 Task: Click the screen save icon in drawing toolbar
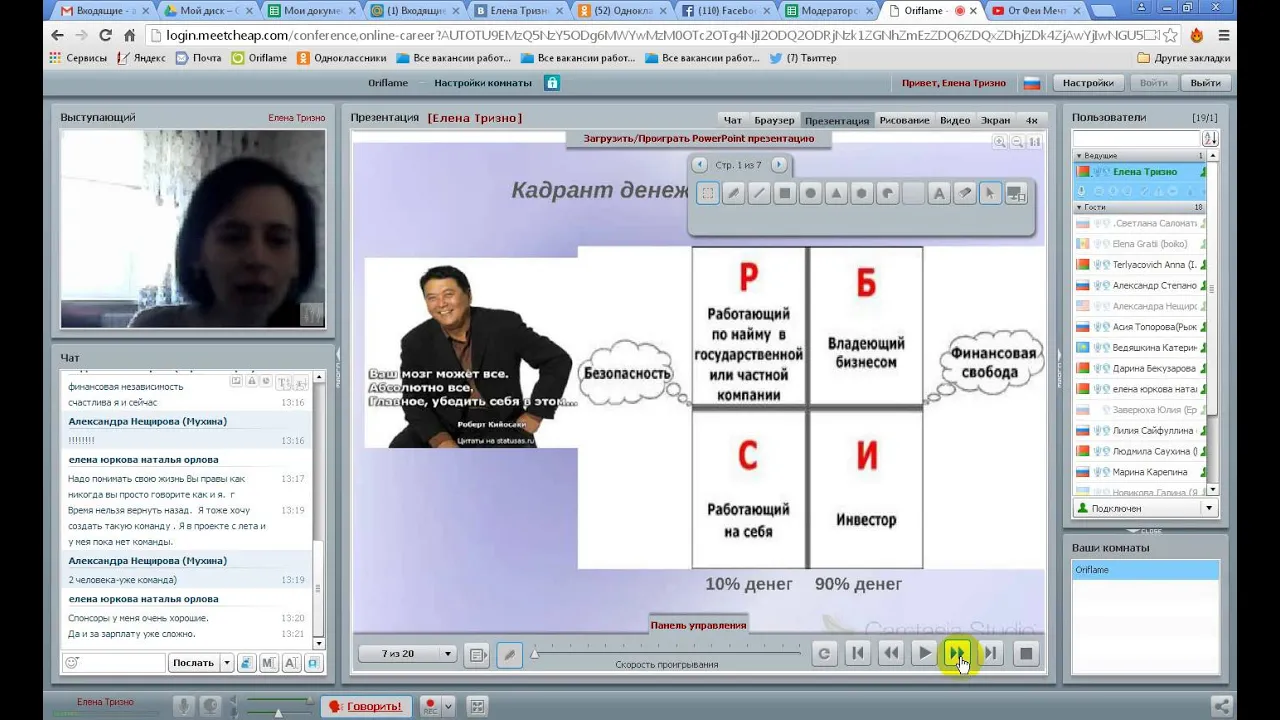pyautogui.click(x=1016, y=194)
